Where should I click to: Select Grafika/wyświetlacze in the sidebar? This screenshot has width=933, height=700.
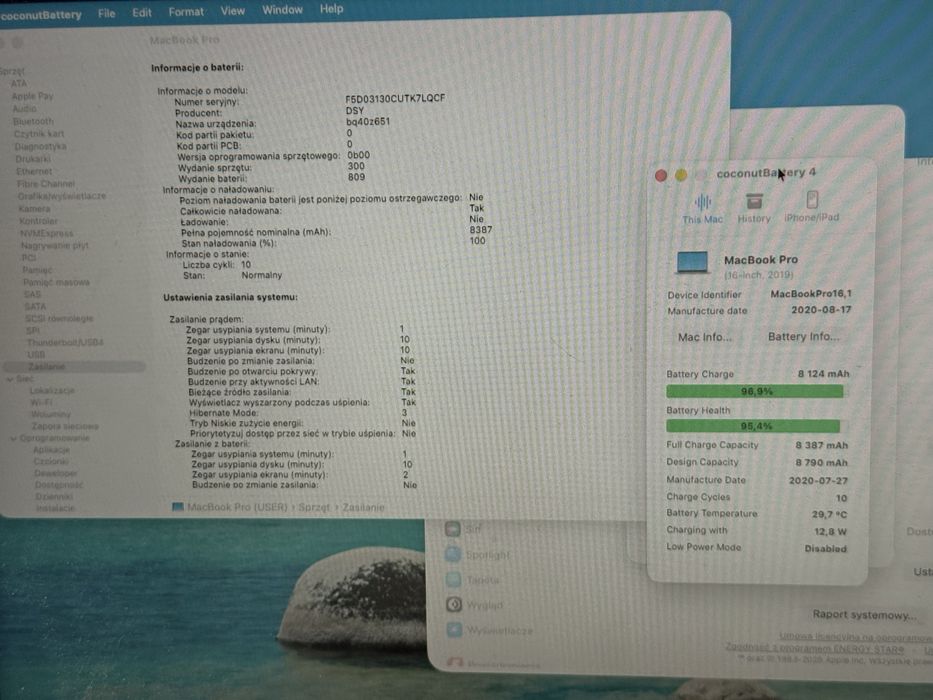pos(62,196)
